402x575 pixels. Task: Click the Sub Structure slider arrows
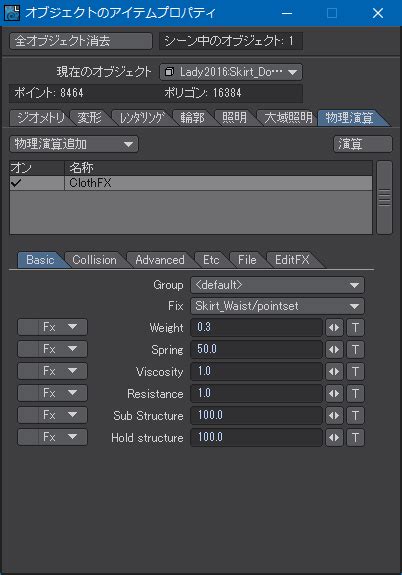[x=334, y=415]
